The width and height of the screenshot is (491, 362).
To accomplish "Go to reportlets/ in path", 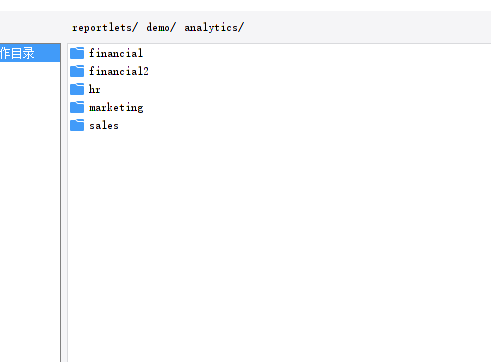I will [105, 27].
